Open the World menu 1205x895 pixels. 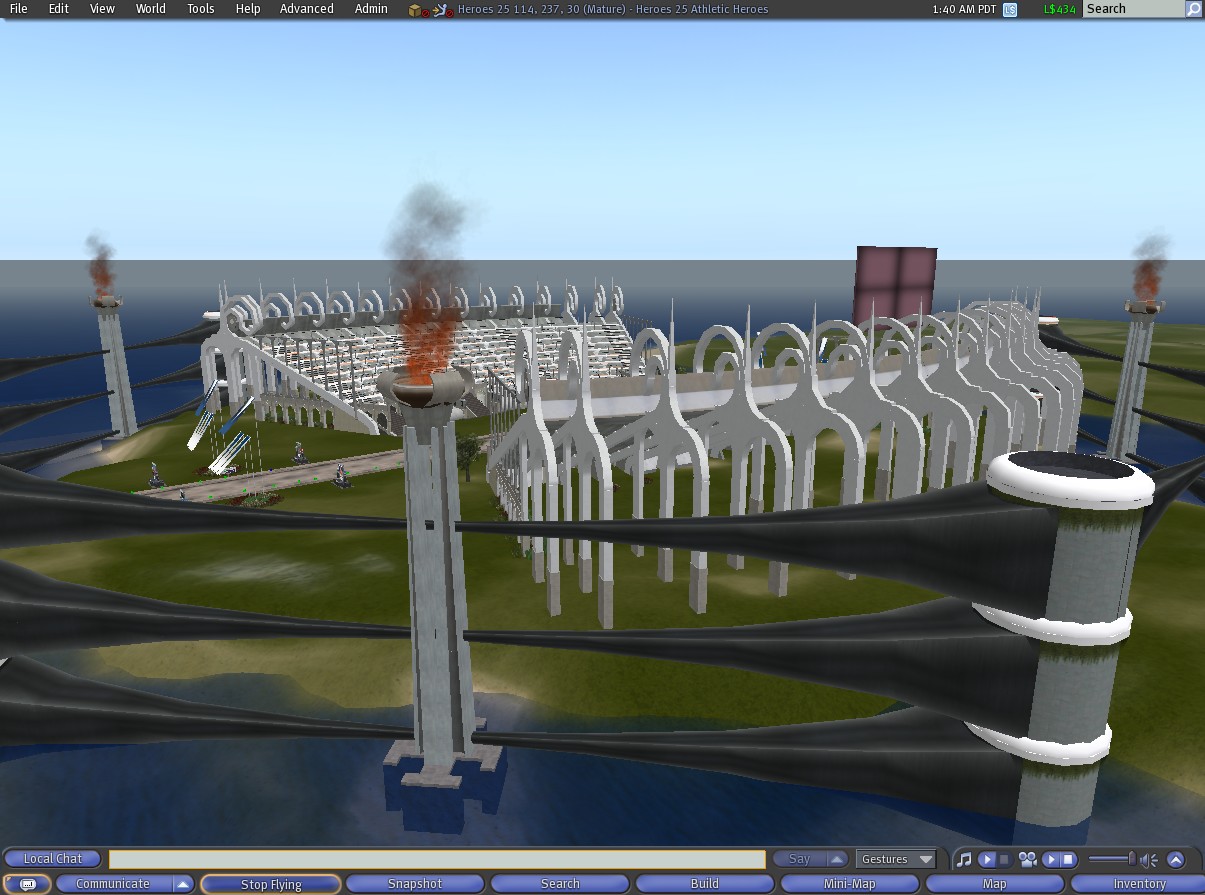(x=151, y=9)
